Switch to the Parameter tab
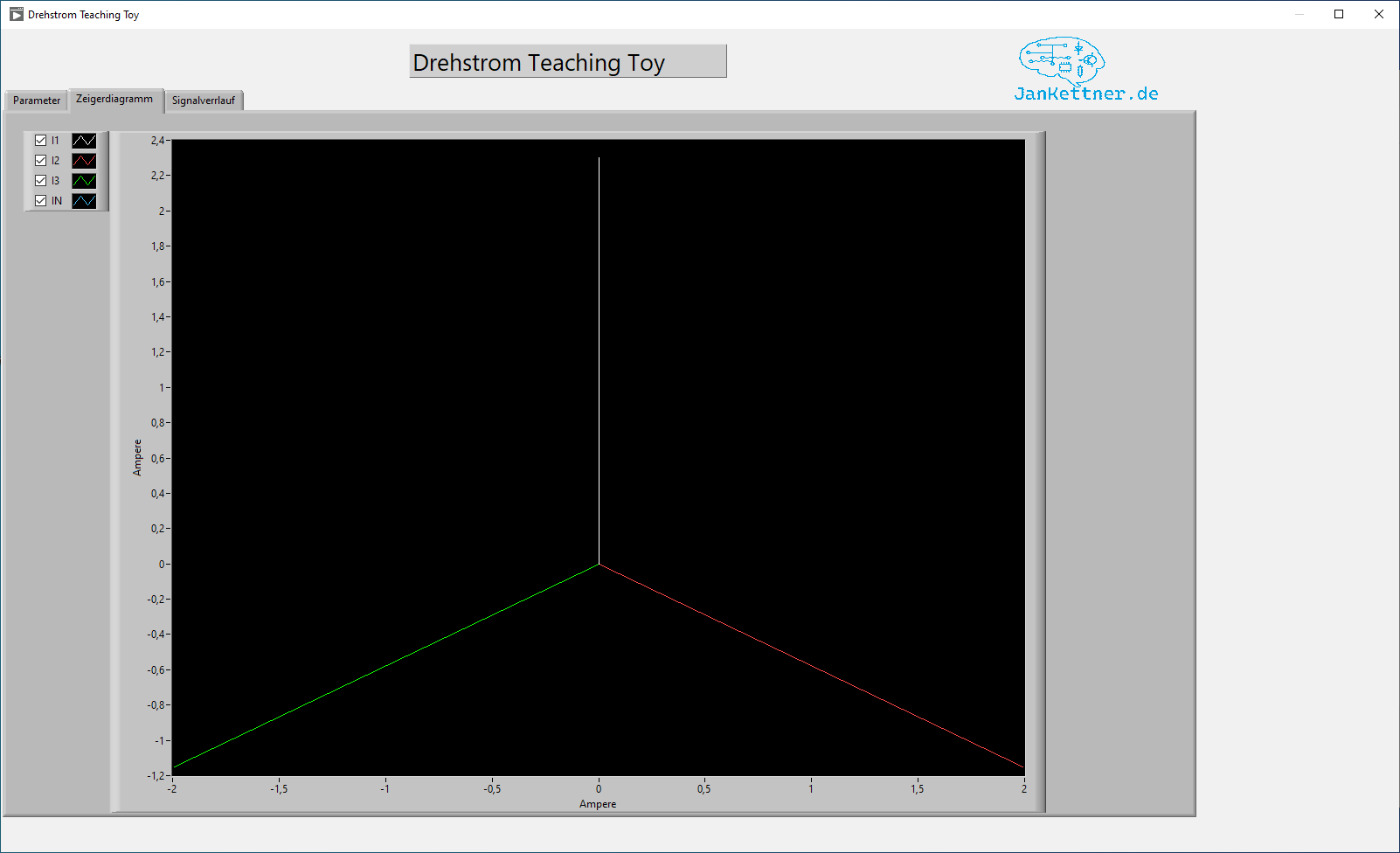 [x=37, y=101]
